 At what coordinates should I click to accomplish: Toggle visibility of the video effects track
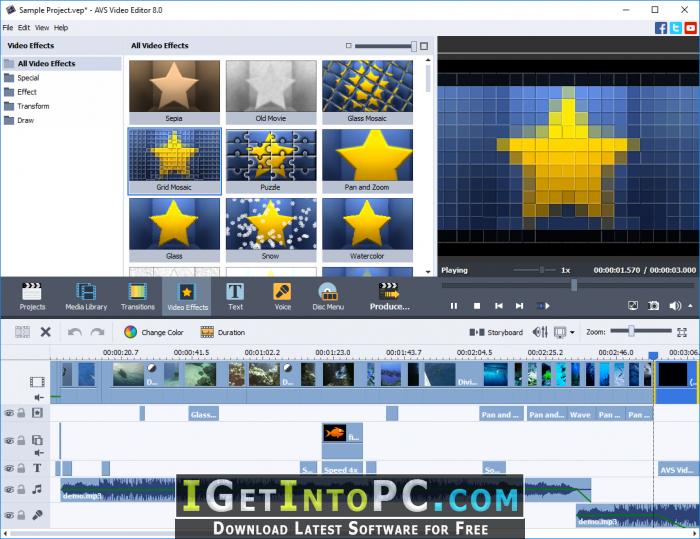tap(9, 413)
